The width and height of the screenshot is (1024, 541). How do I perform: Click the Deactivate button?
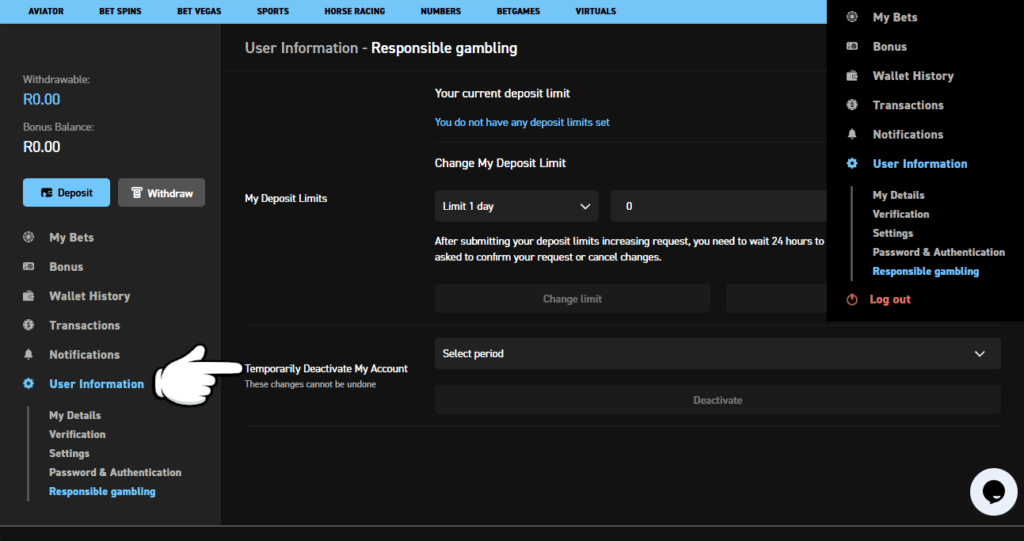coord(718,400)
